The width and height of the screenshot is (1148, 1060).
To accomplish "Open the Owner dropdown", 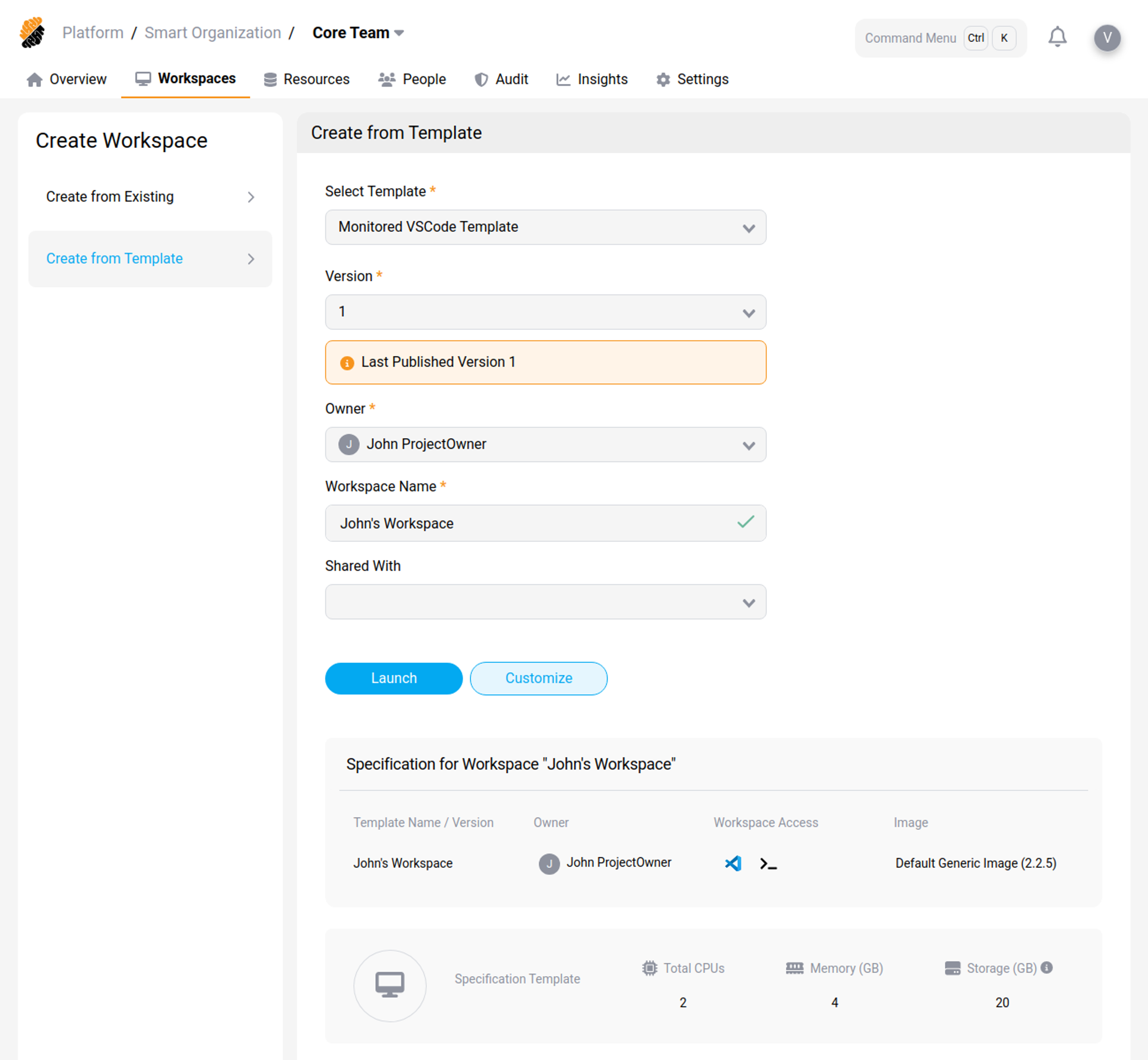I will pyautogui.click(x=546, y=445).
